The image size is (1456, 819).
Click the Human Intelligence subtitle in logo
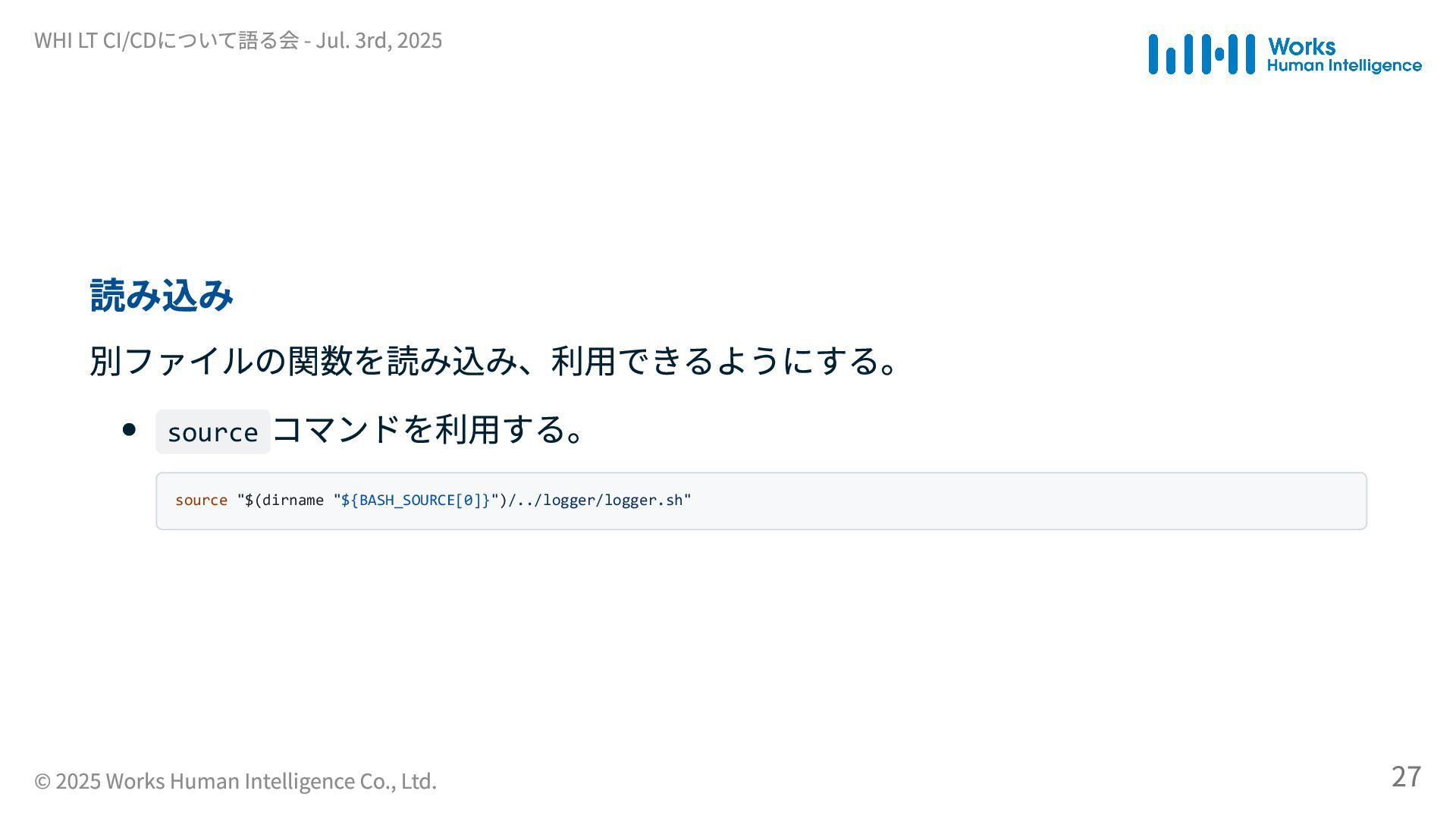tap(1344, 66)
